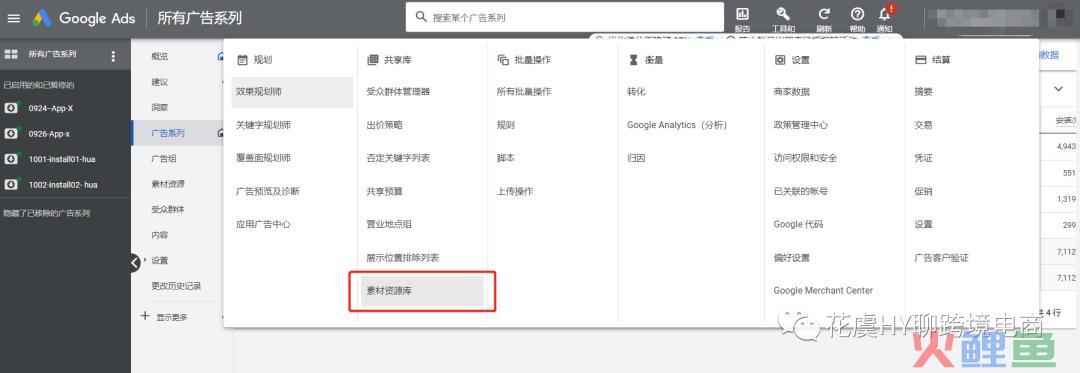Collapse the side panel with the arrow button
The width and height of the screenshot is (1080, 373).
click(x=135, y=262)
